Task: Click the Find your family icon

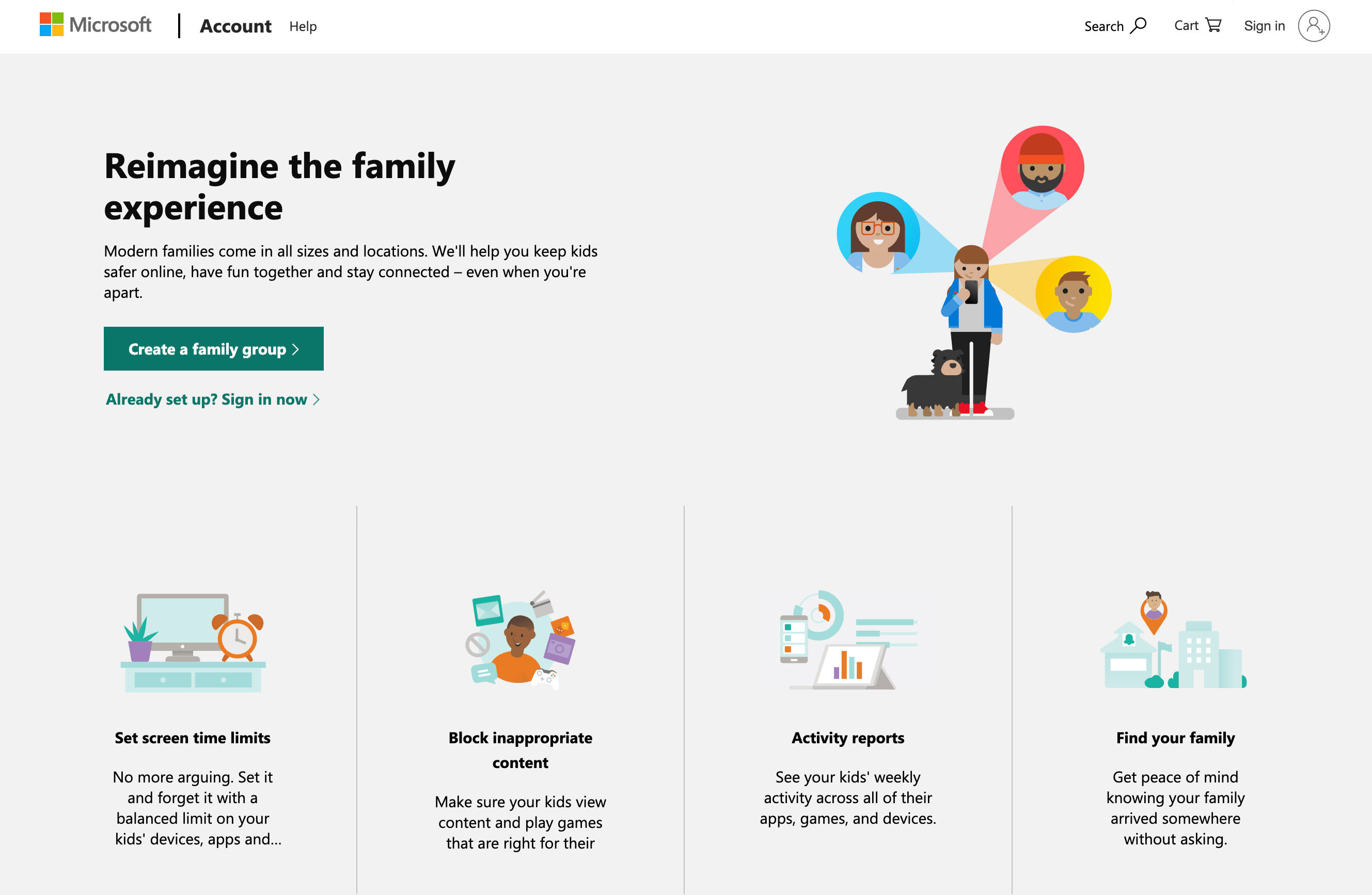Action: coord(1176,640)
